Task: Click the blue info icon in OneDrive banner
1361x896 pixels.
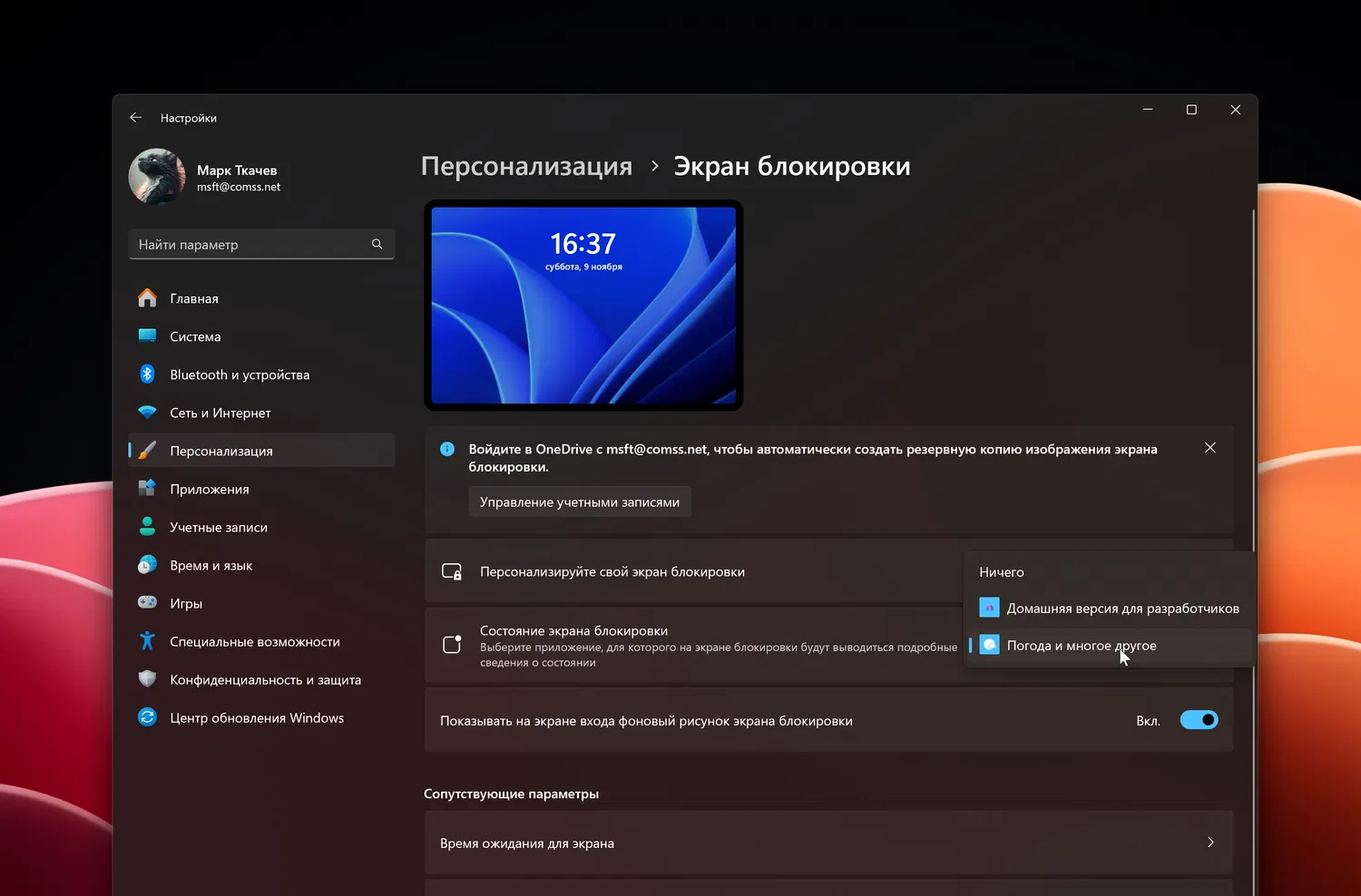Action: (447, 449)
